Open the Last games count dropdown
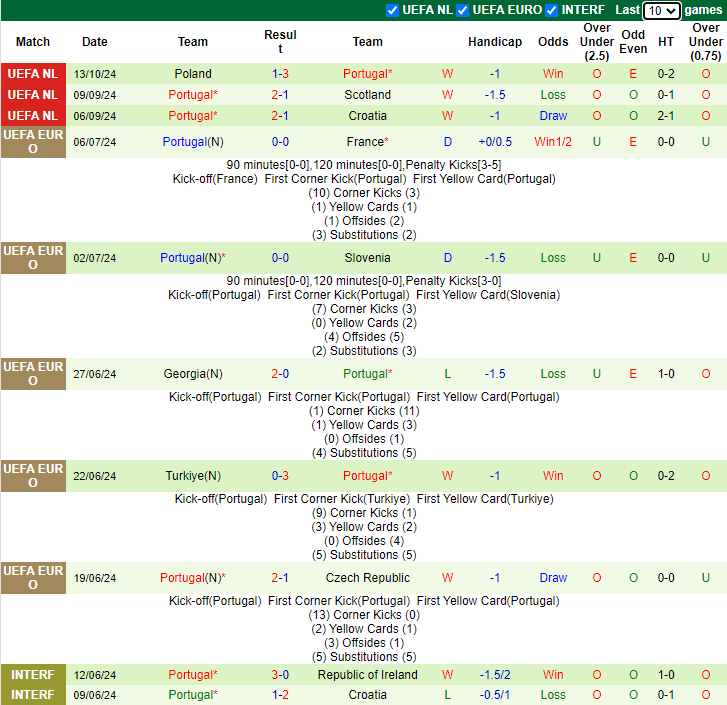This screenshot has height=705, width=727. pyautogui.click(x=661, y=11)
